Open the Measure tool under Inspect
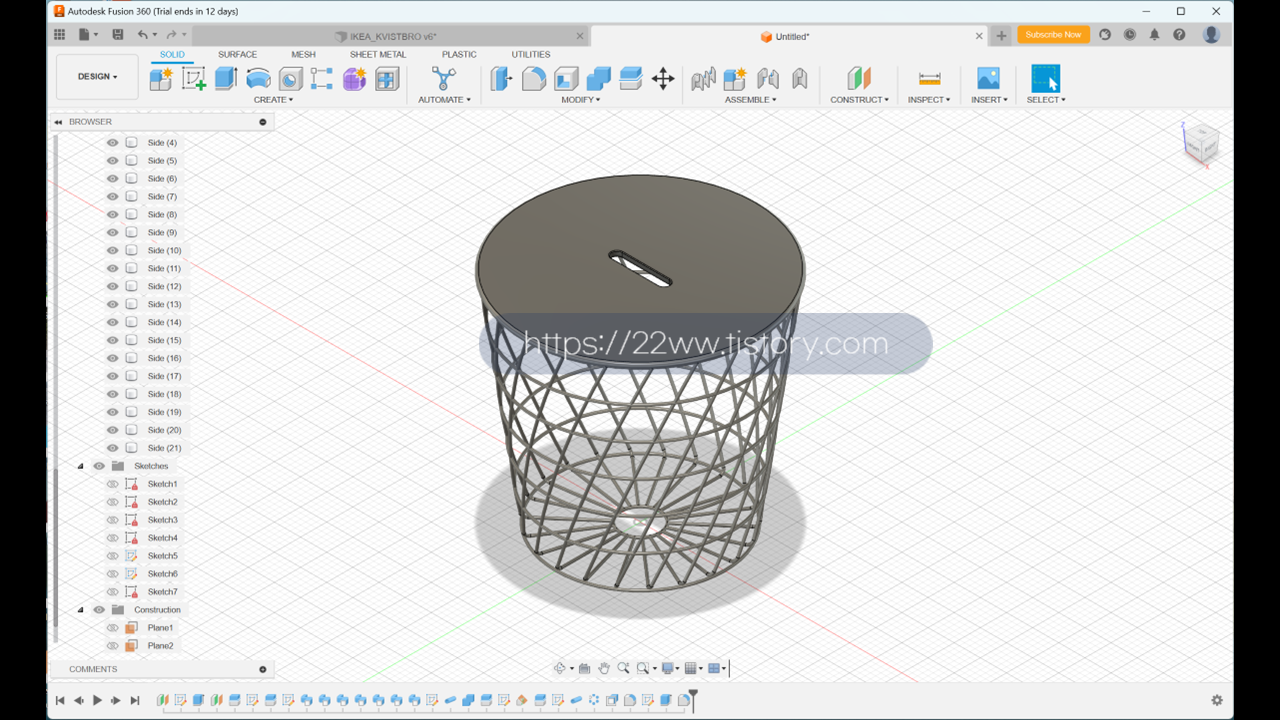 (929, 79)
